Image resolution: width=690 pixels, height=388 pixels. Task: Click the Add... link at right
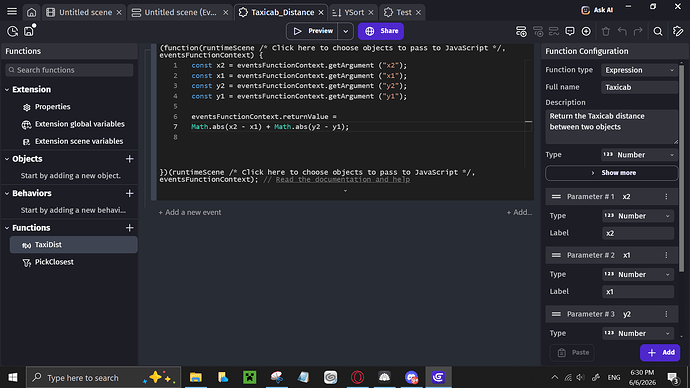tap(519, 212)
